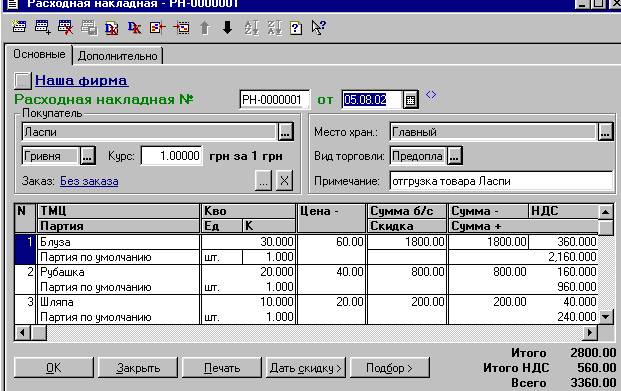Click the OK button
621x391 pixels.
(x=54, y=368)
